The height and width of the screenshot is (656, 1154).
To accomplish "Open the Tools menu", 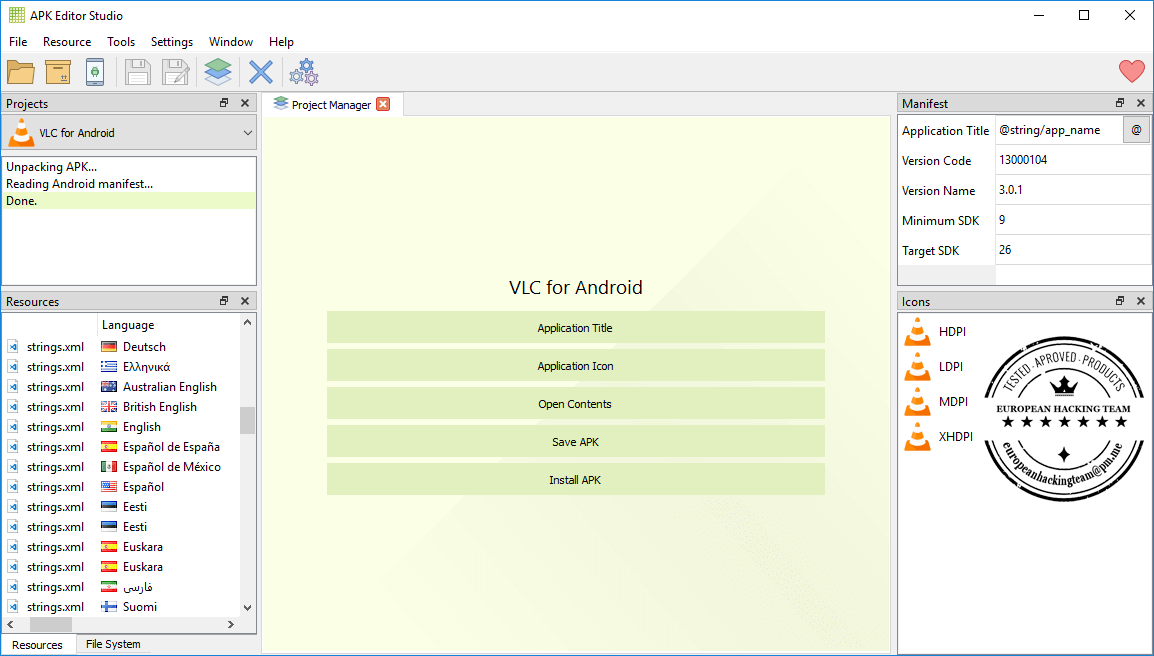I will click(x=121, y=42).
